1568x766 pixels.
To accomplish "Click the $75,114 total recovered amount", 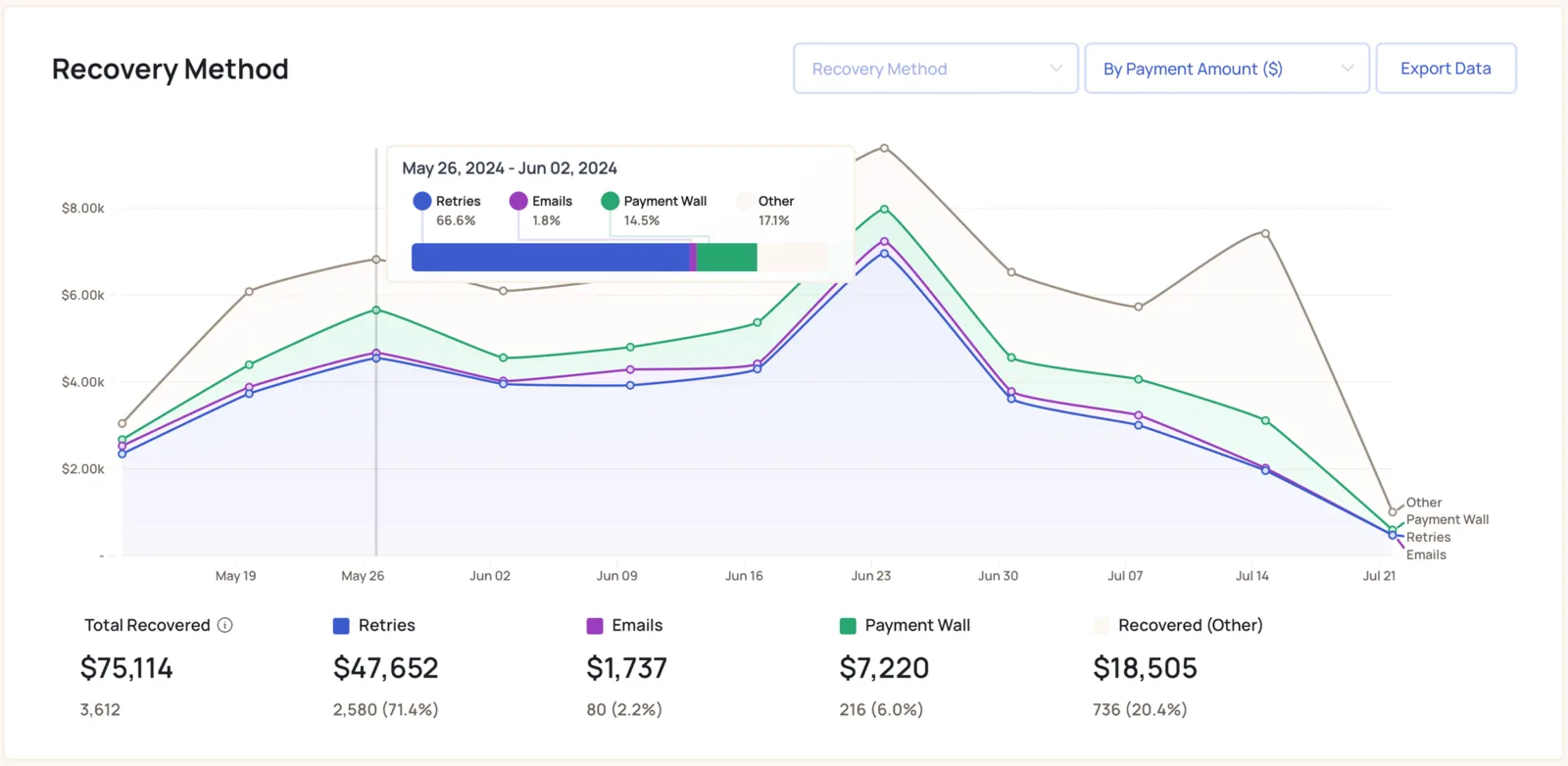I will (126, 668).
